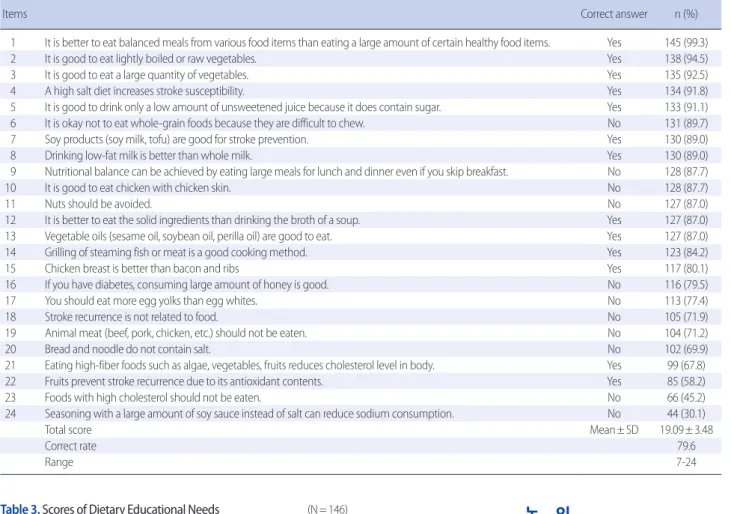Click the '(N = 146)' sample size note
Image resolution: width=731 pixels, height=514 pixels.
tap(327, 509)
